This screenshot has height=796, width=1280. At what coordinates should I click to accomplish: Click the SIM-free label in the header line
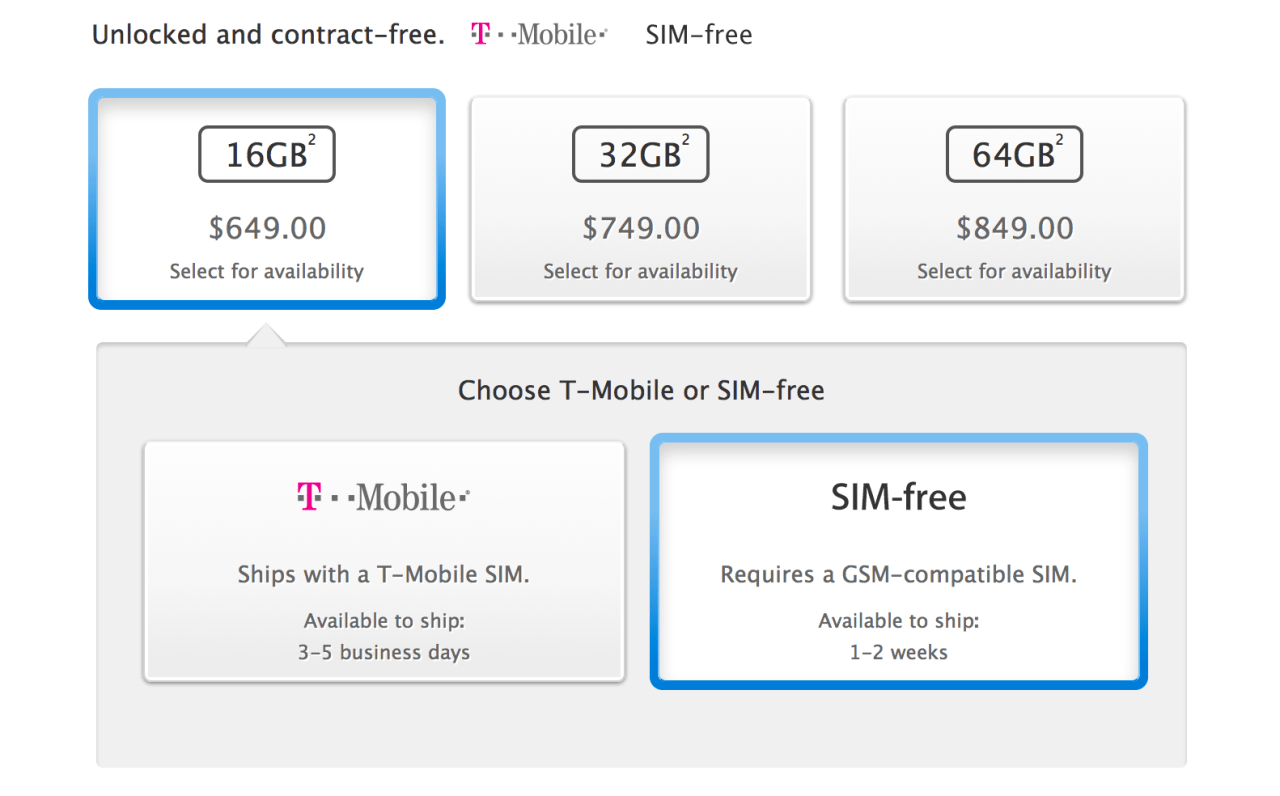click(699, 35)
